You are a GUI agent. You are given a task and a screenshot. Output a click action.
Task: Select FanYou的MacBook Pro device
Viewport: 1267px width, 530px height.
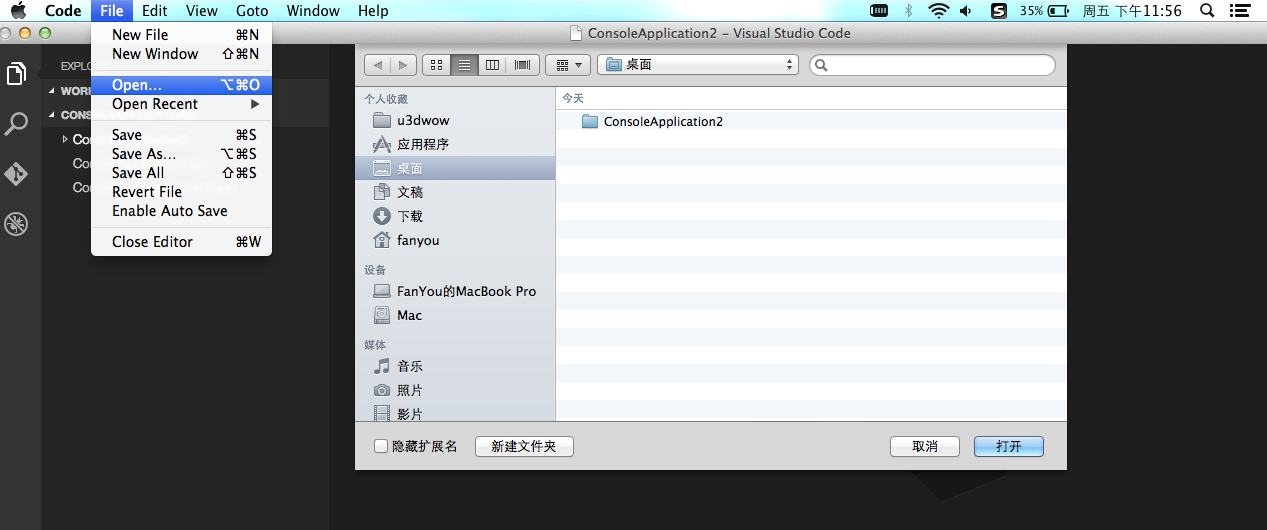click(455, 291)
